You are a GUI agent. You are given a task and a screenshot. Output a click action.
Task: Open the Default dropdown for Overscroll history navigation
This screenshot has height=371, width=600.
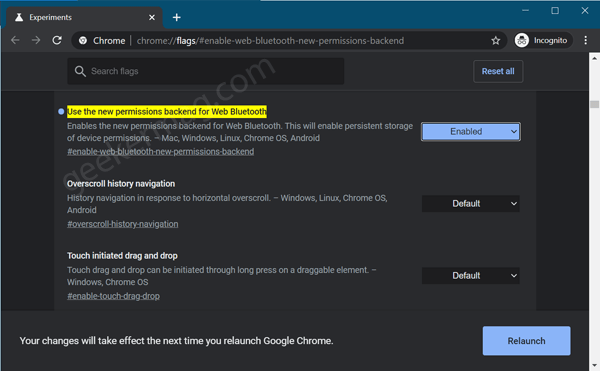point(470,203)
